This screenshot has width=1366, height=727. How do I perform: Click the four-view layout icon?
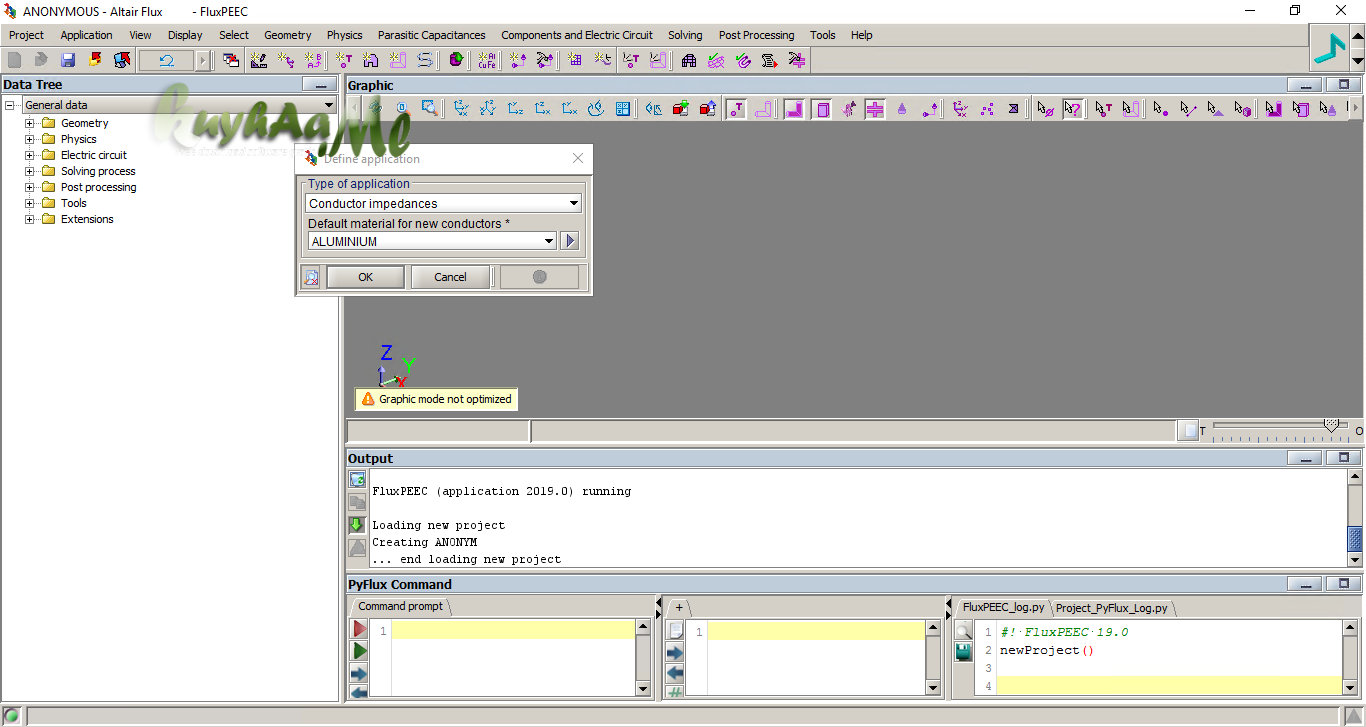click(623, 108)
